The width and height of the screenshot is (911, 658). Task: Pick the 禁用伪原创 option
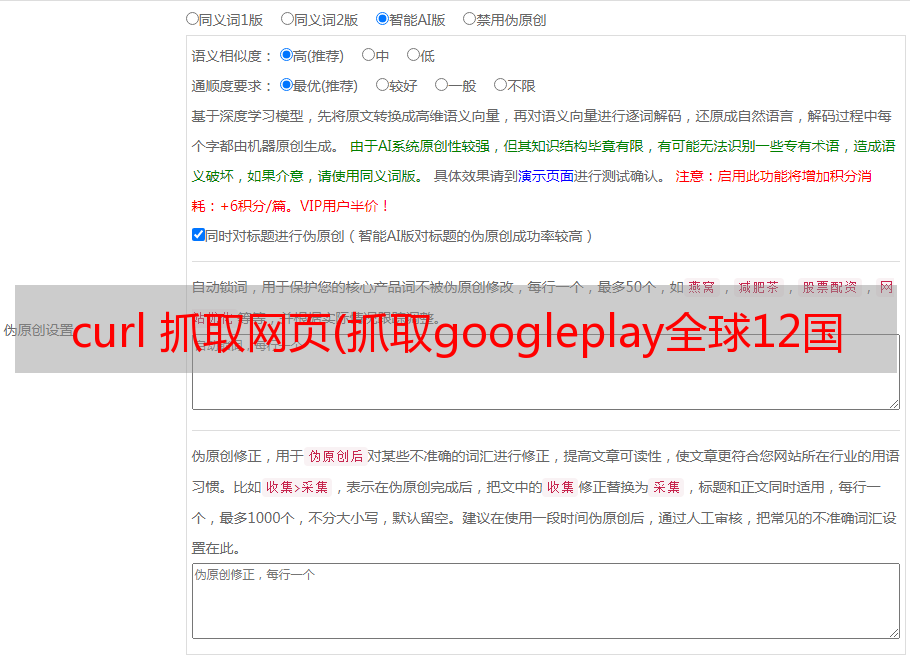click(x=469, y=19)
